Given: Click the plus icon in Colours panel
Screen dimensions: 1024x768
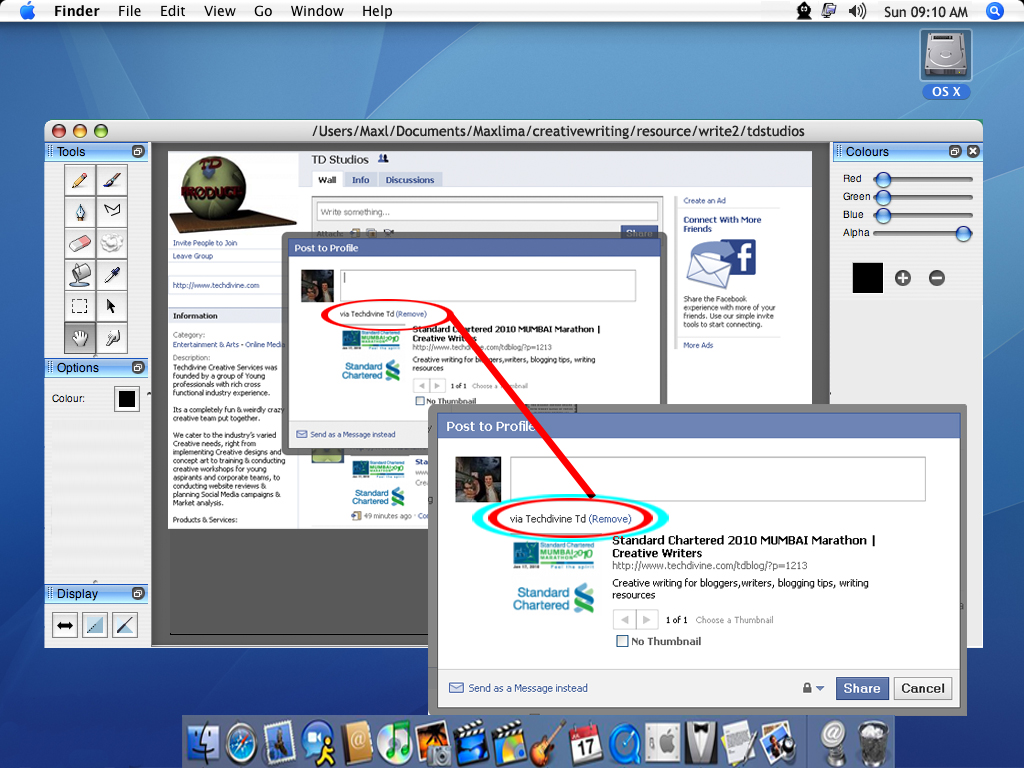Looking at the screenshot, I should [x=903, y=278].
